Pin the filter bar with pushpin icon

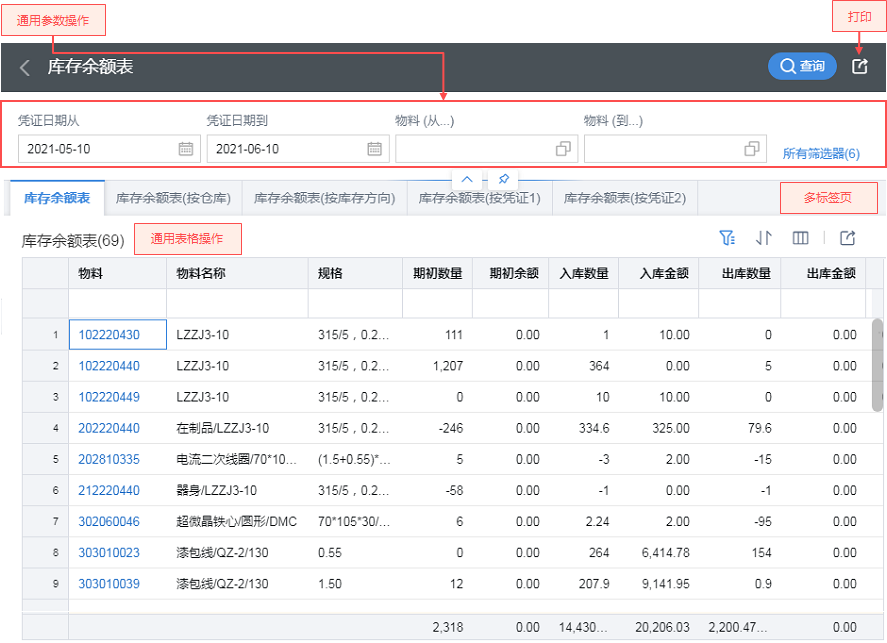coord(504,178)
